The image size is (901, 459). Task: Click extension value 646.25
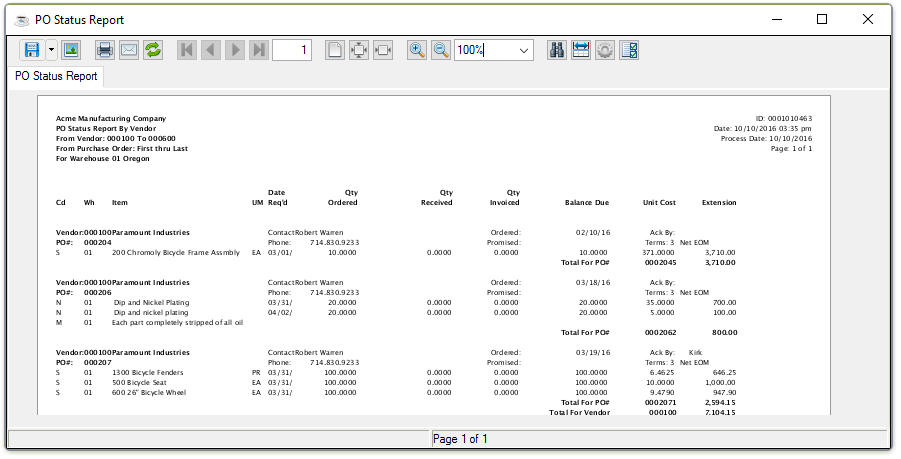click(x=724, y=373)
